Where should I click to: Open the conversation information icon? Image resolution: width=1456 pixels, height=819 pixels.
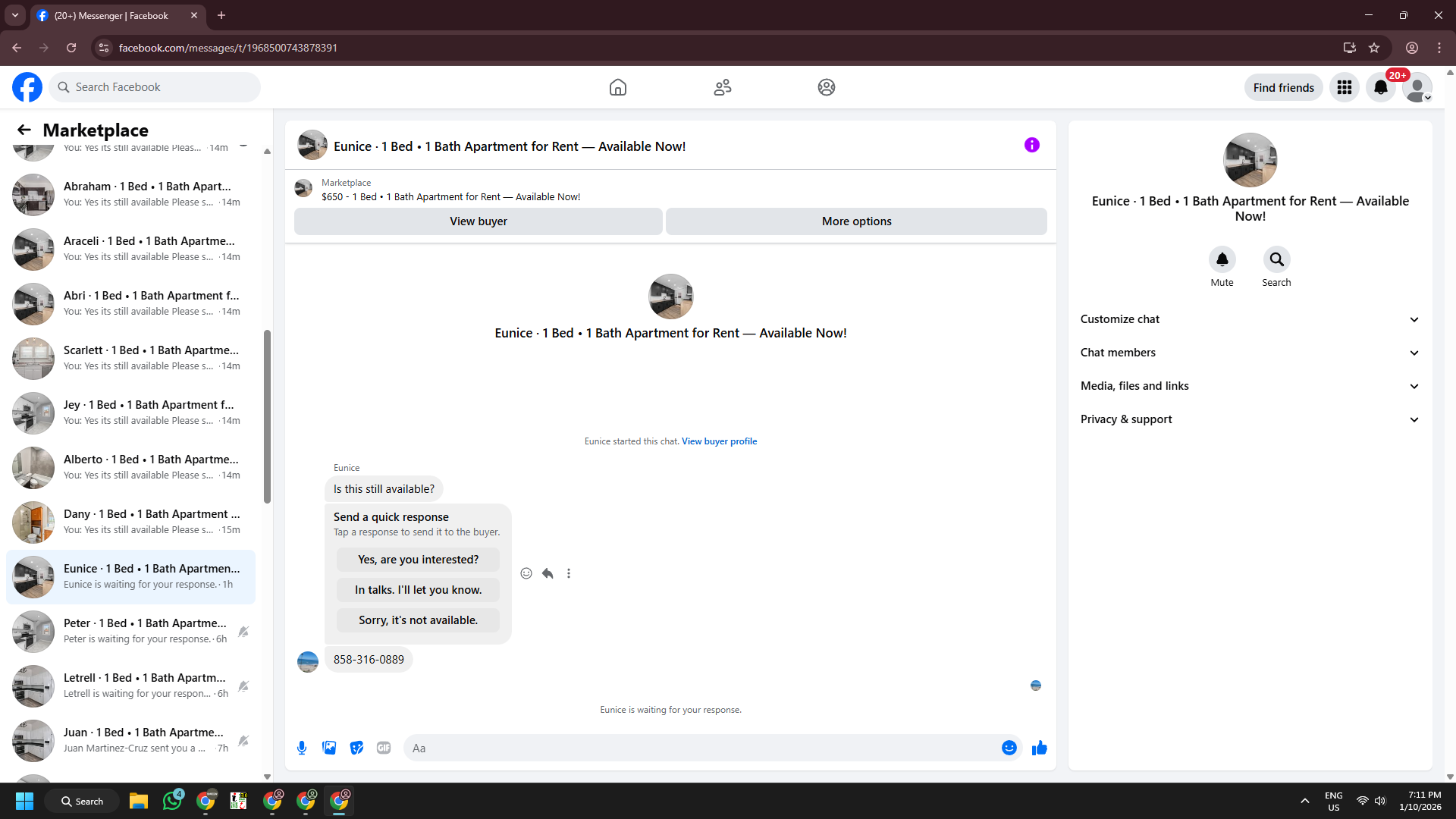tap(1031, 145)
